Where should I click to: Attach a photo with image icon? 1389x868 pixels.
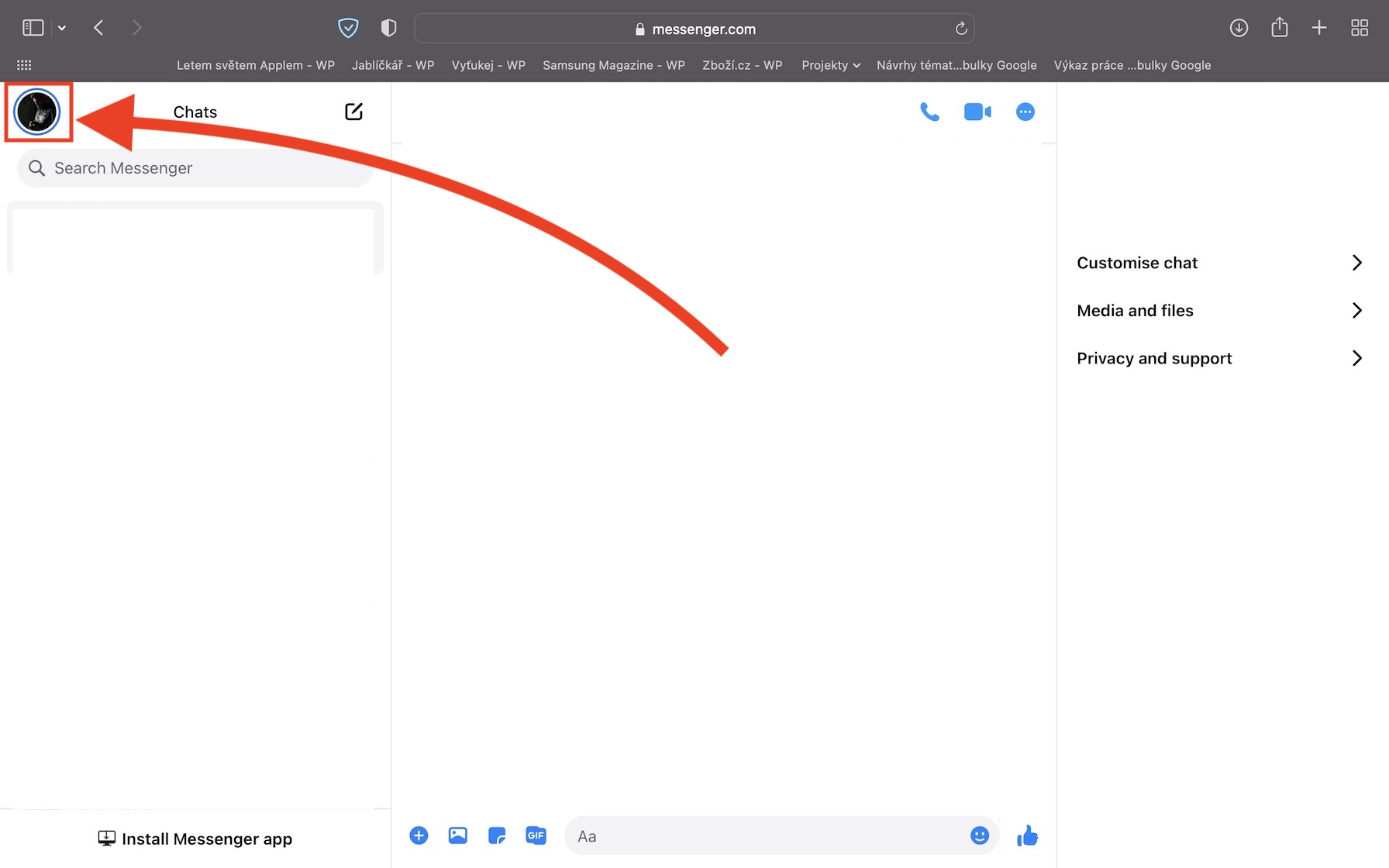pos(458,835)
